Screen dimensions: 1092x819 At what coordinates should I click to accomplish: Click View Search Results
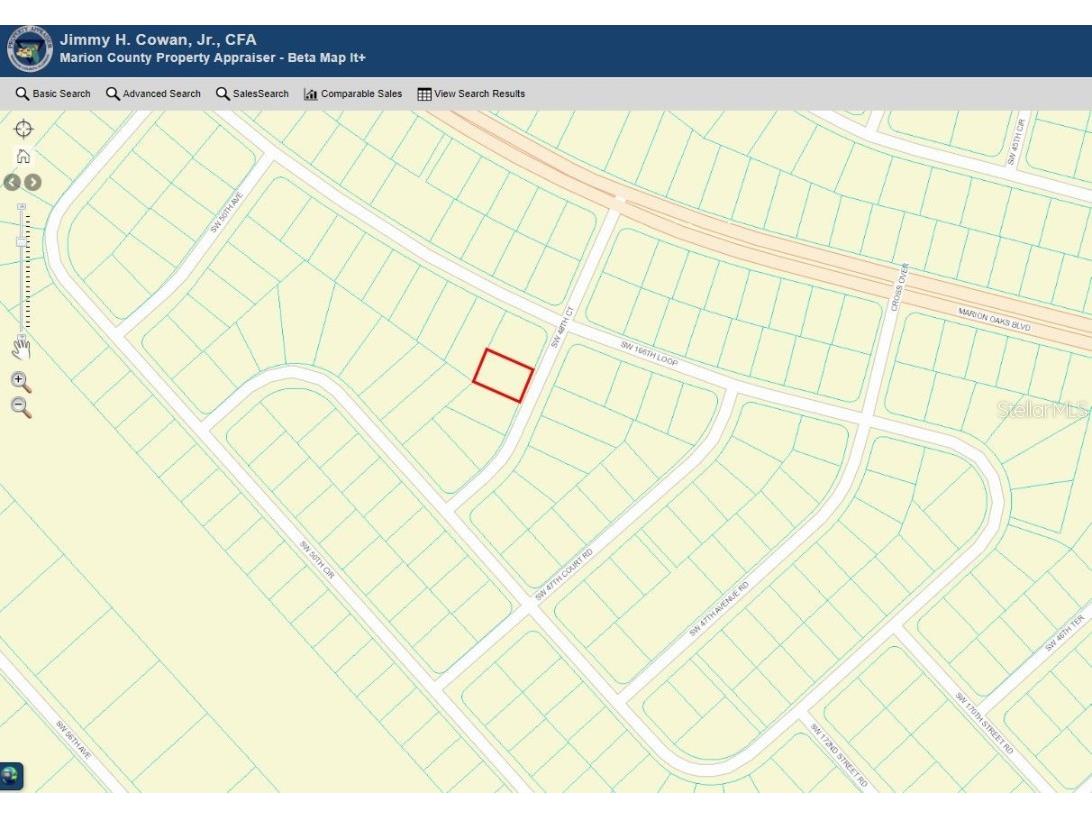coord(470,94)
